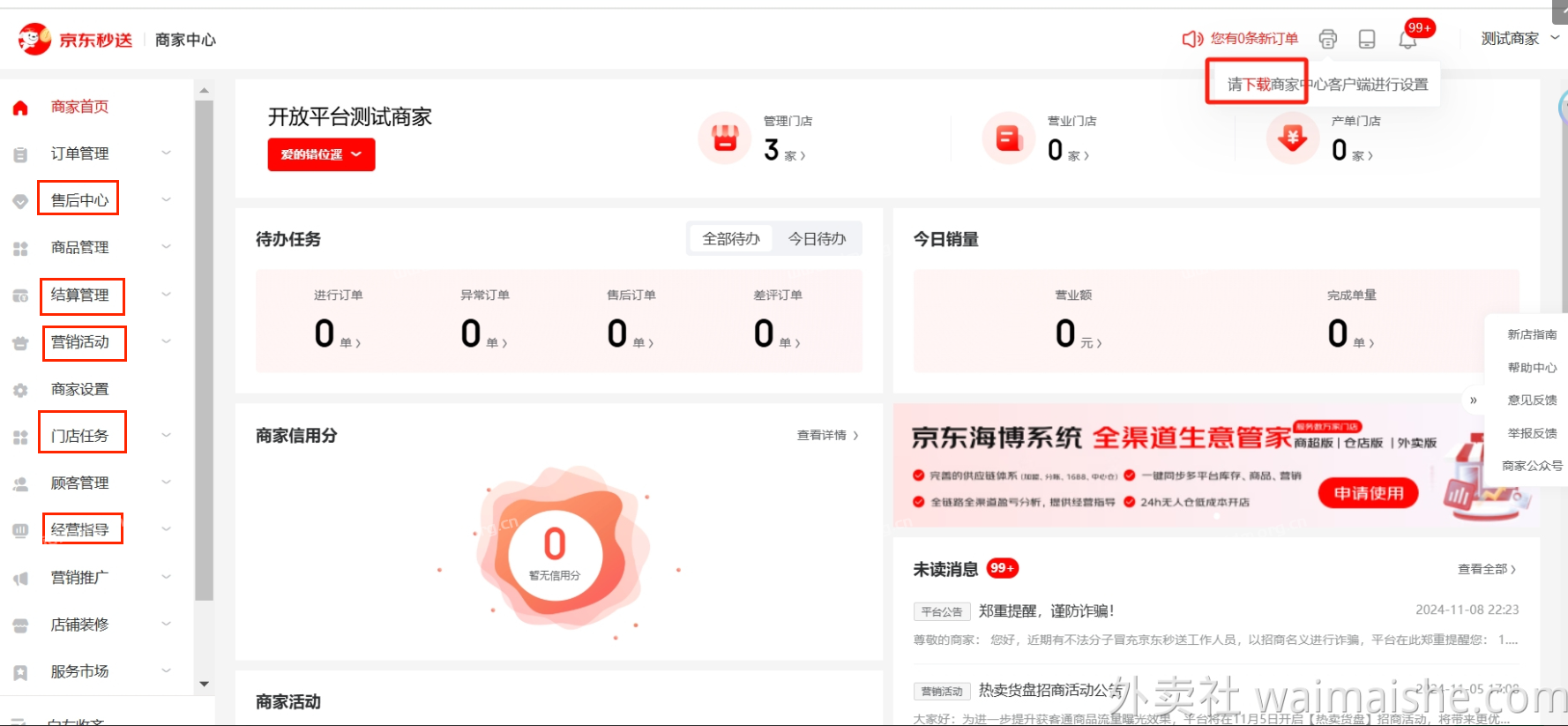Viewport: 1568px width, 726px height.
Task: Open message 郑重提醒，谨防诈骗!
Action: click(1046, 610)
